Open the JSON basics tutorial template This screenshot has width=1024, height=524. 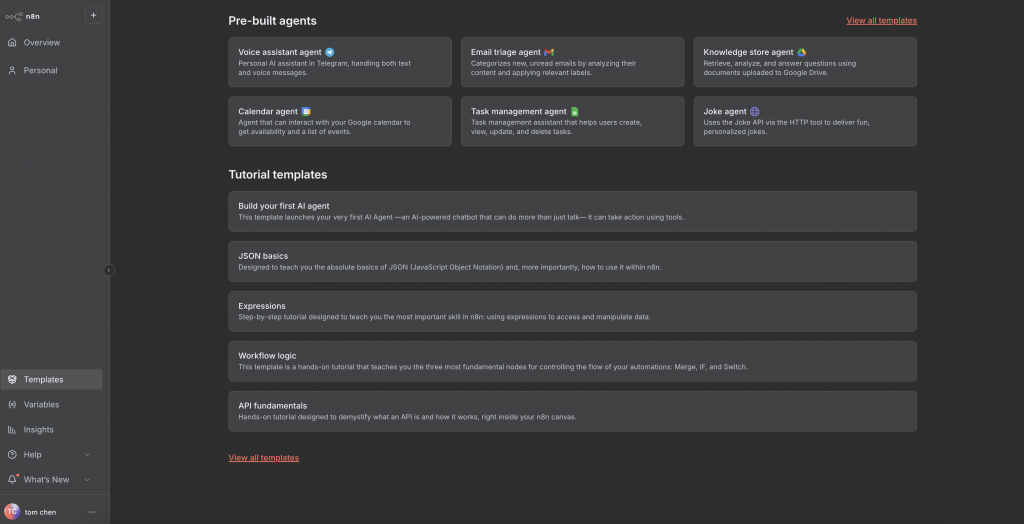coord(572,261)
